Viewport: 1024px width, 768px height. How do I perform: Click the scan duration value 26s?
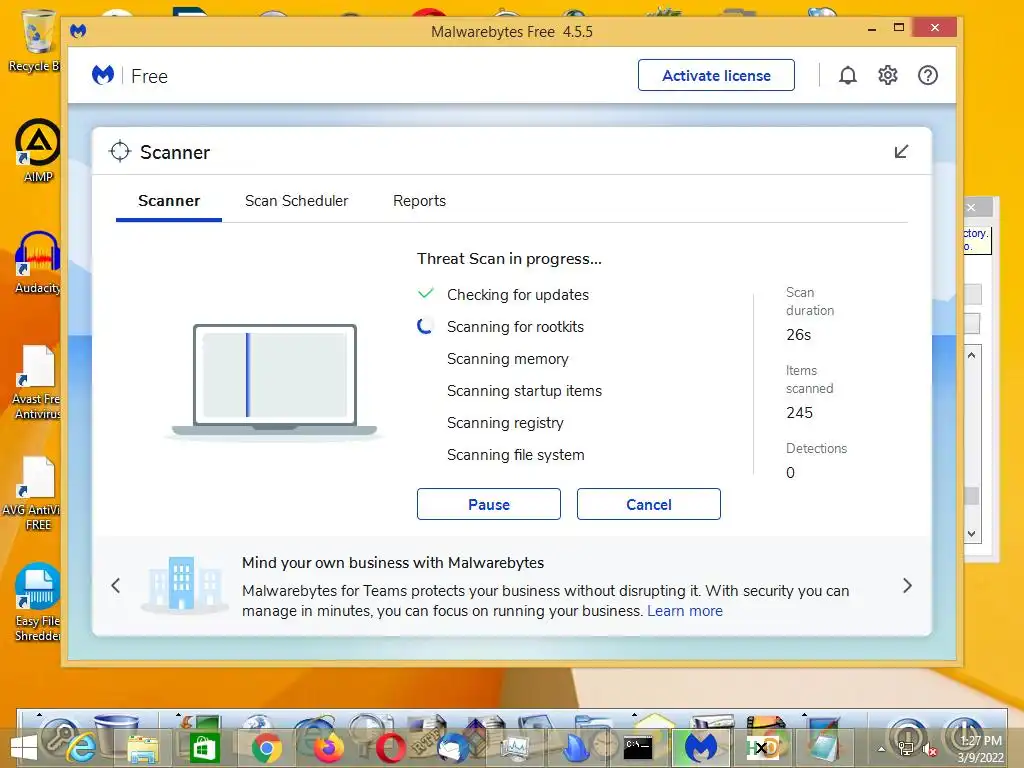[799, 335]
